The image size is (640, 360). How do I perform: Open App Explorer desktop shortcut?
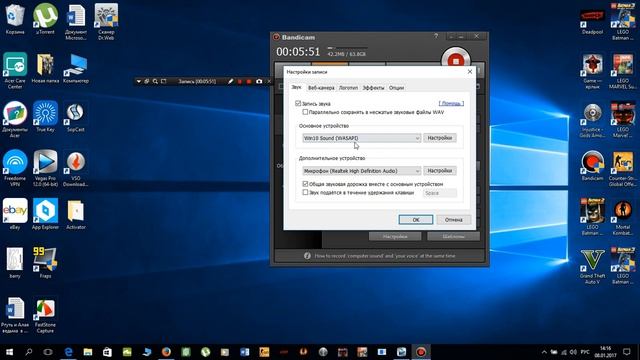(45, 214)
